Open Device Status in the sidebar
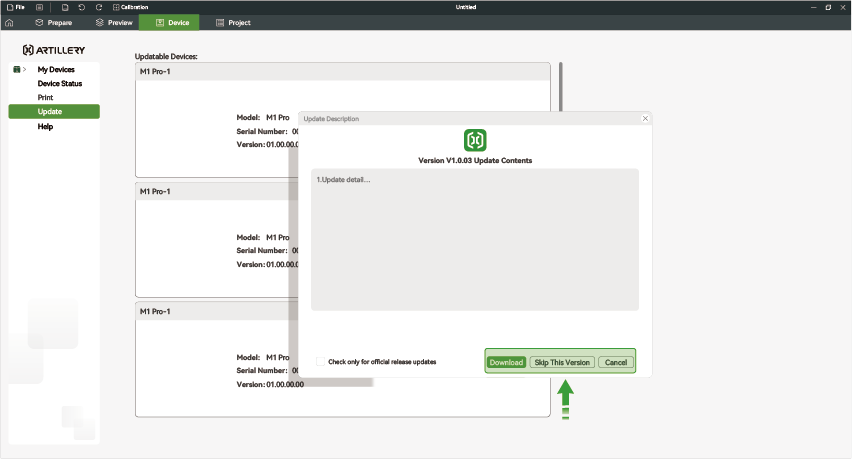The width and height of the screenshot is (852, 459). (60, 84)
